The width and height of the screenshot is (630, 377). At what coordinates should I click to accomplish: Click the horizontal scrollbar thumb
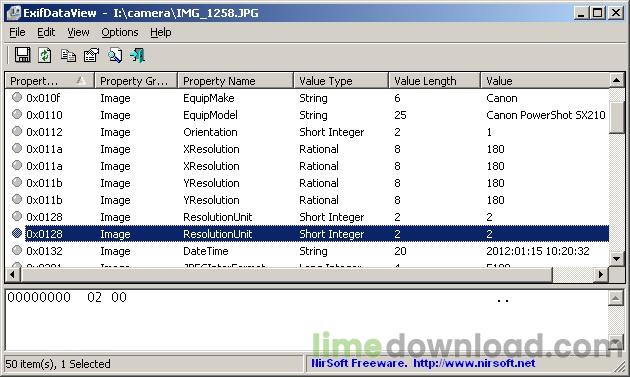[x=286, y=275]
